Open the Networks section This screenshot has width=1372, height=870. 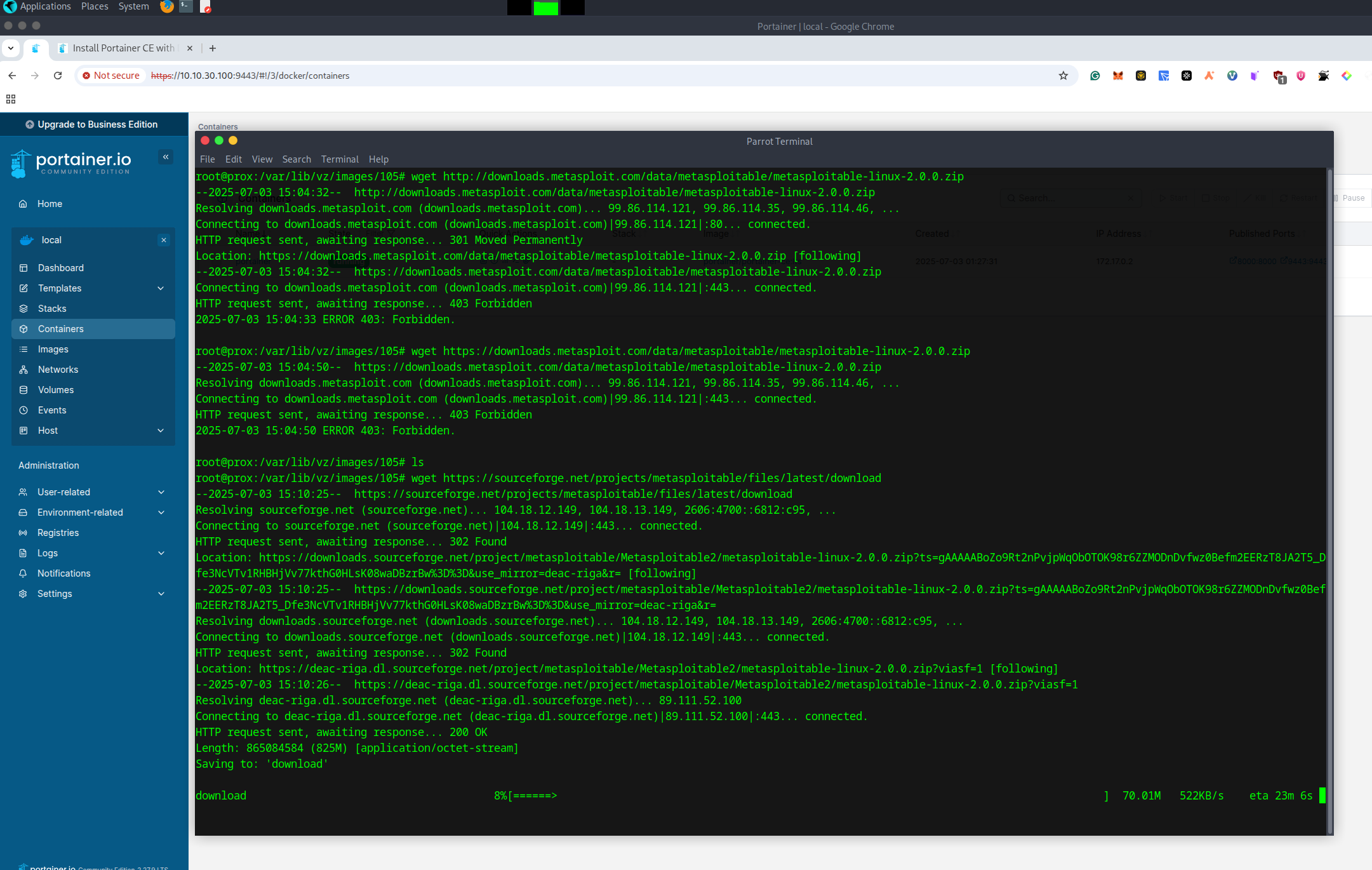click(58, 369)
